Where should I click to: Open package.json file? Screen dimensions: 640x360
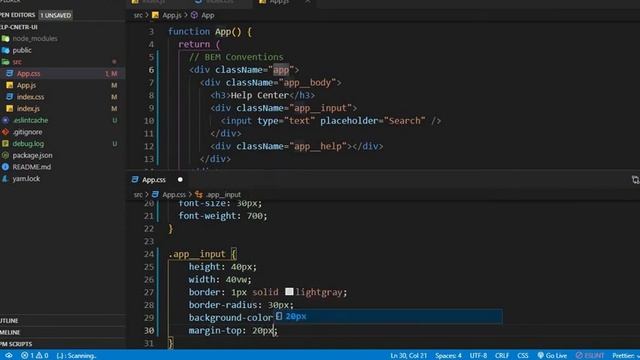[x=32, y=155]
